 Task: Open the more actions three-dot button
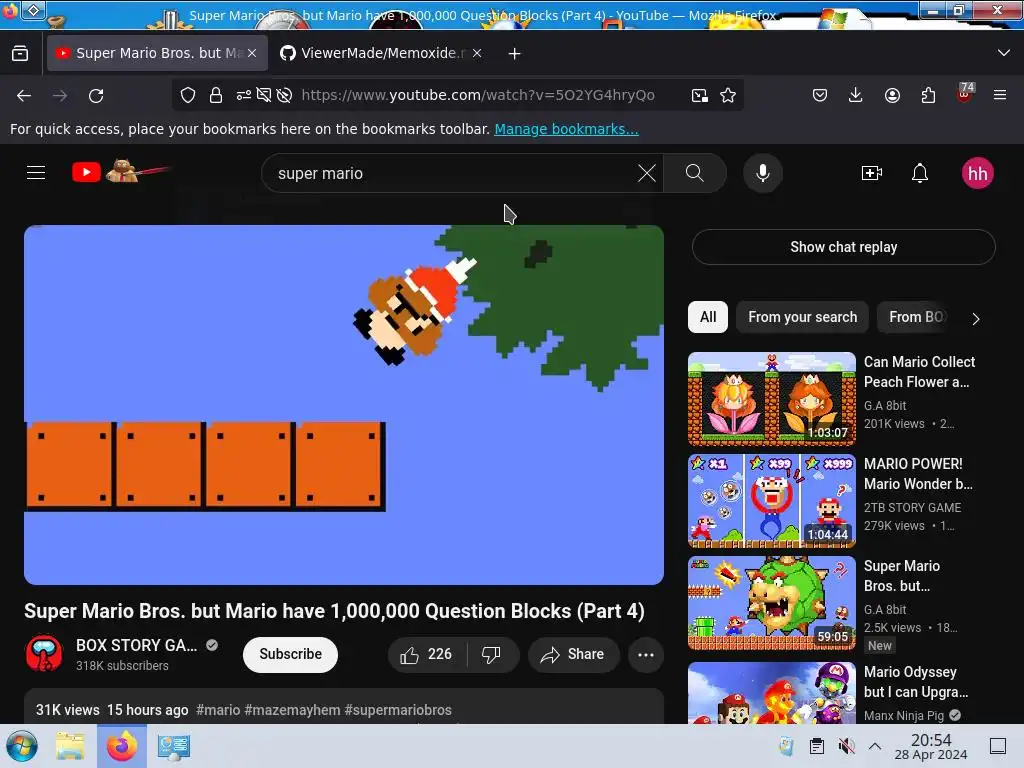(646, 654)
